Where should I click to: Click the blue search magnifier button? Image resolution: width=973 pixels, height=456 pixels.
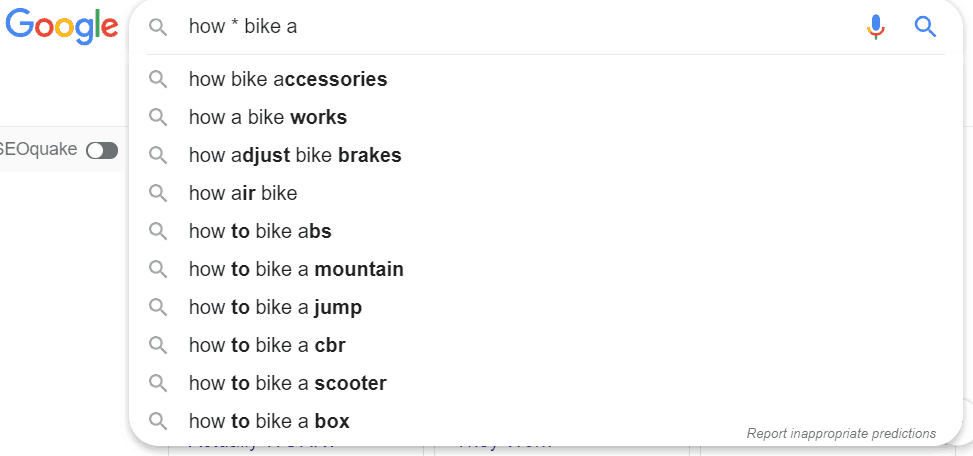926,27
